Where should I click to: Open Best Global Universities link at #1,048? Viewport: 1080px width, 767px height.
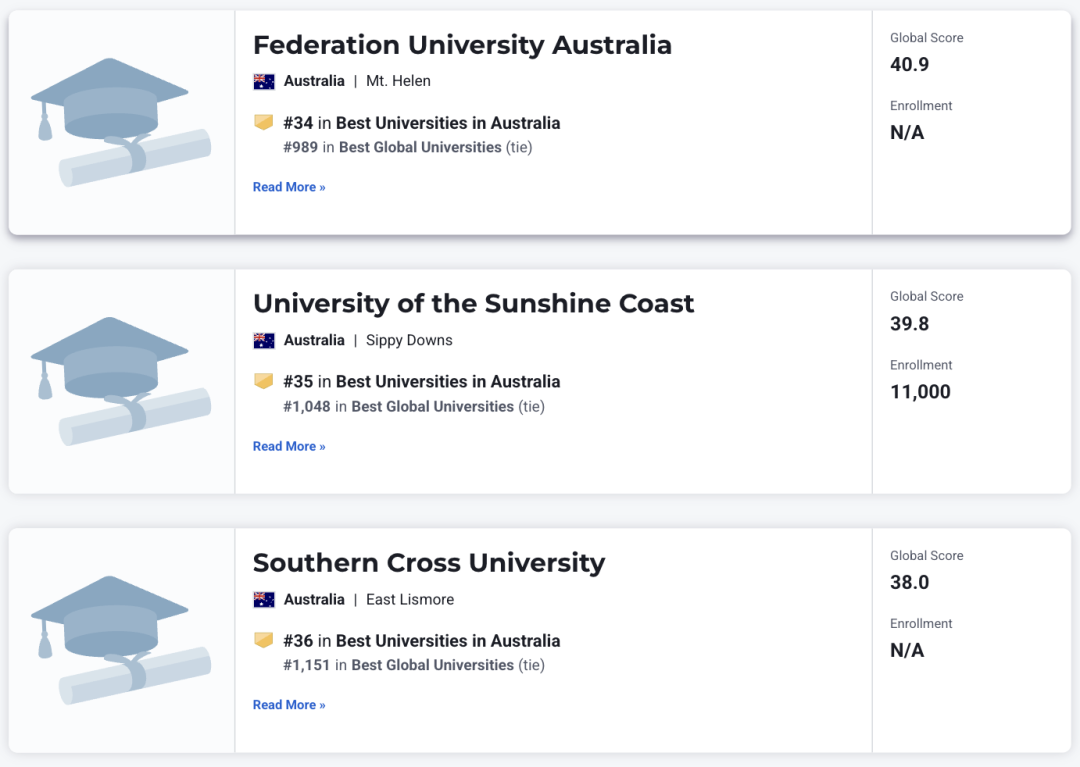[x=433, y=406]
